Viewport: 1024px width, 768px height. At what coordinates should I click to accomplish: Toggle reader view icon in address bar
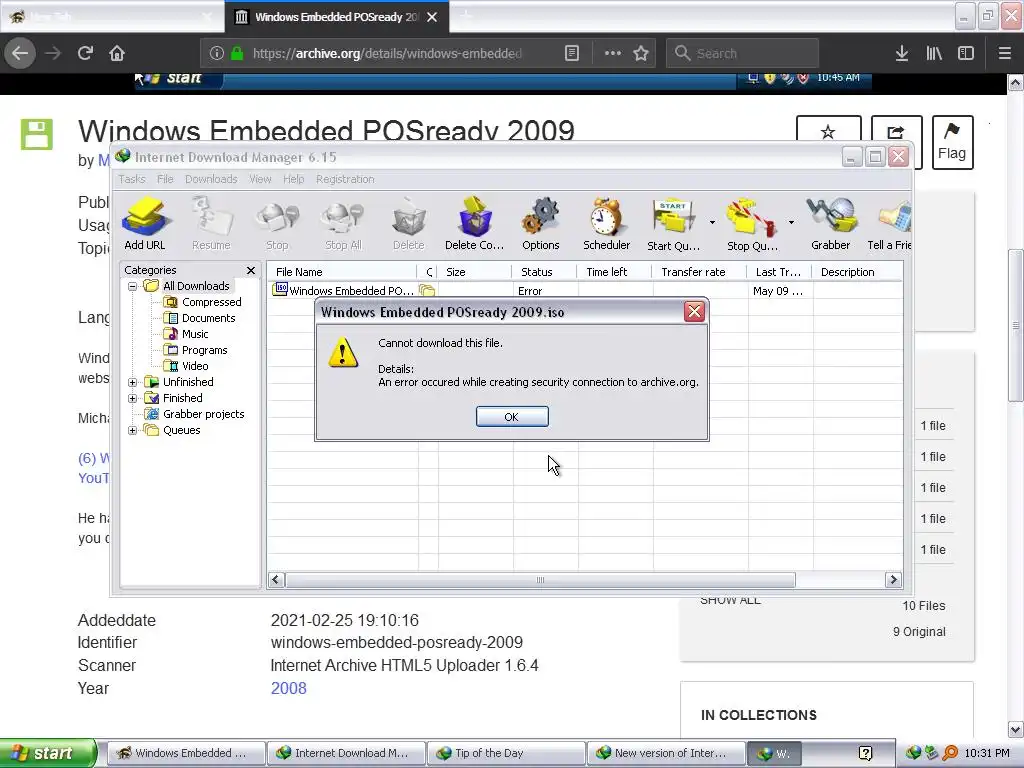tap(572, 53)
